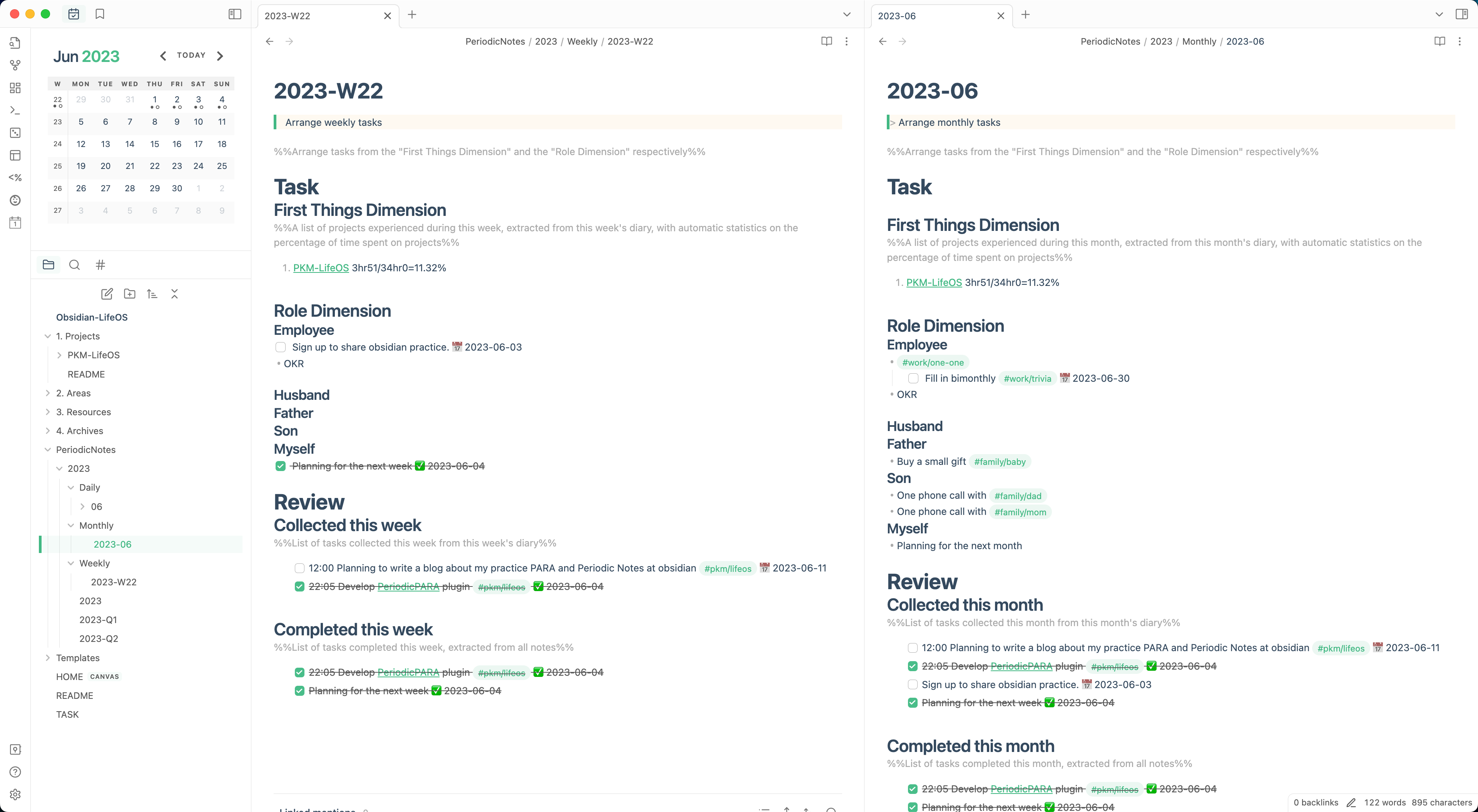Select the 2023-Q1 note in file tree
Viewport: 1478px width, 812px height.
(98, 620)
